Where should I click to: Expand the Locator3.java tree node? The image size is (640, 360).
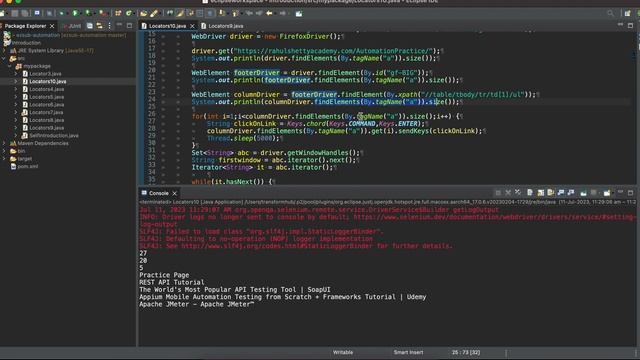tap(16, 74)
